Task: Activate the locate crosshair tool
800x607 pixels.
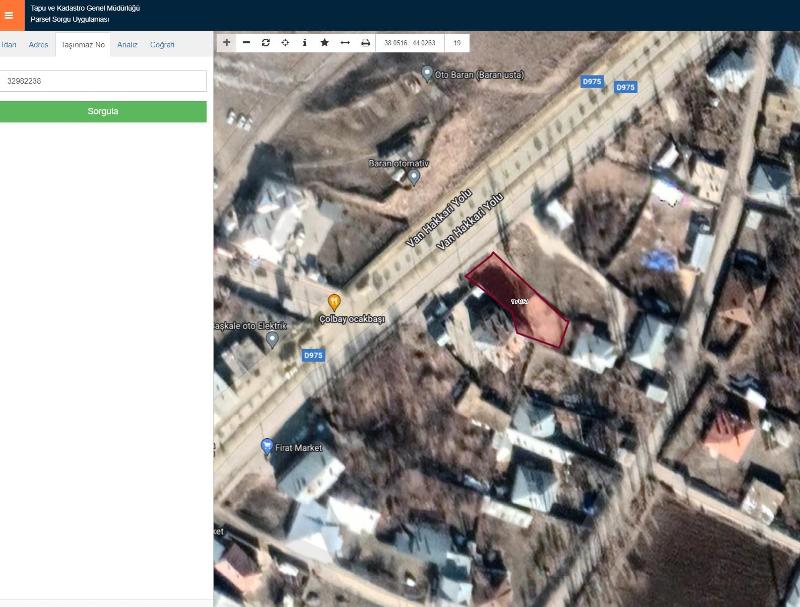Action: tap(285, 43)
